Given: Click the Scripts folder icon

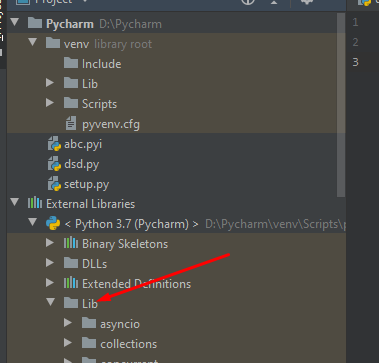Looking at the screenshot, I should coord(71,103).
